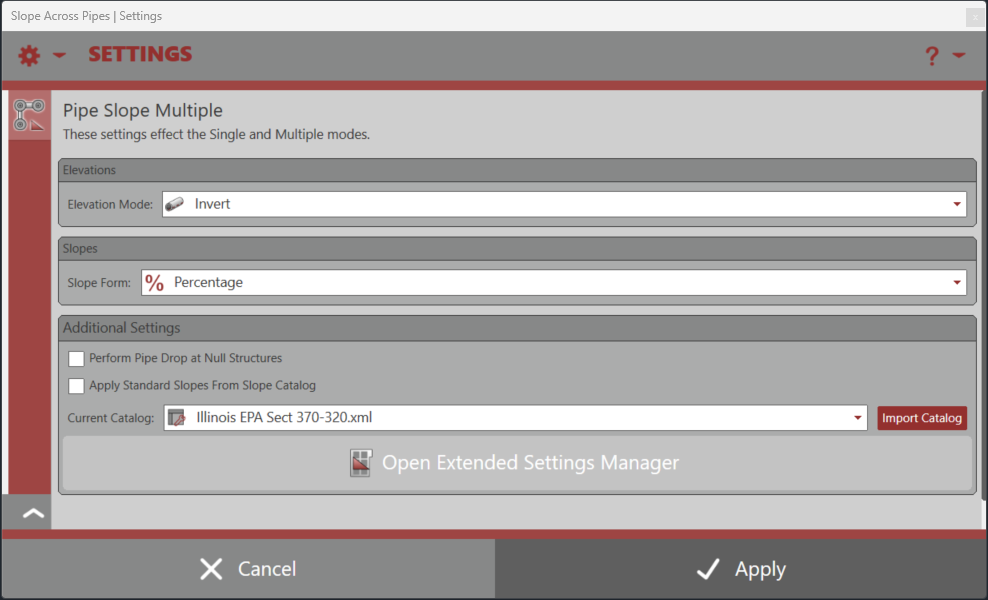Close the Settings window
This screenshot has height=600, width=988.
point(973,16)
